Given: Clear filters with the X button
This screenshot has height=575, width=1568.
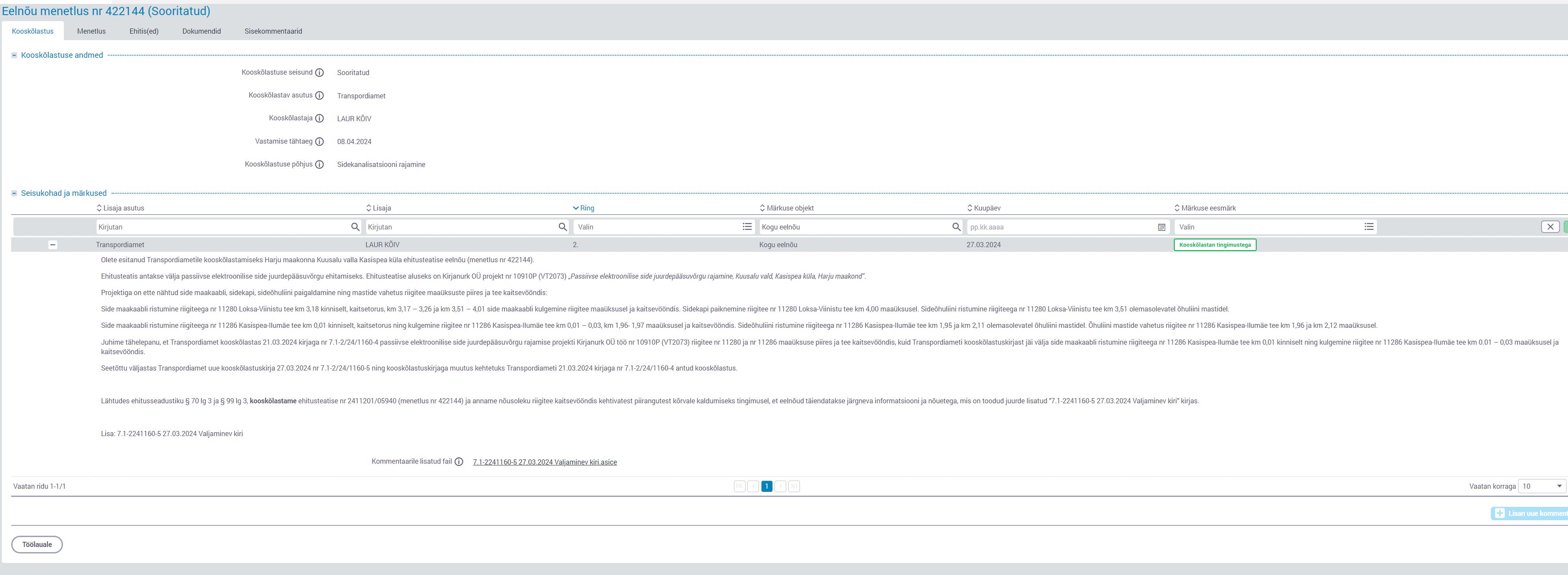Looking at the screenshot, I should 1550,226.
